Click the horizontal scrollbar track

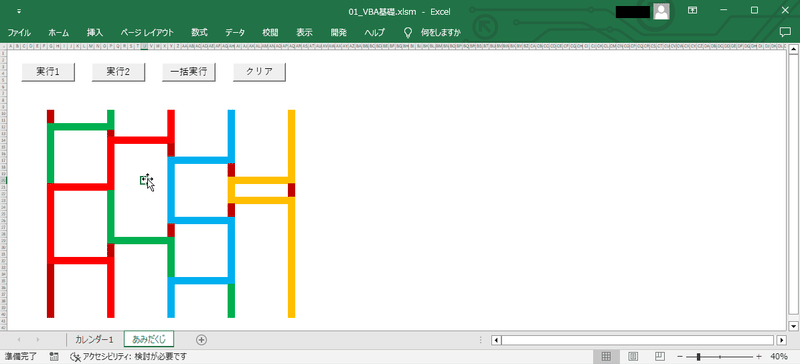pos(639,340)
